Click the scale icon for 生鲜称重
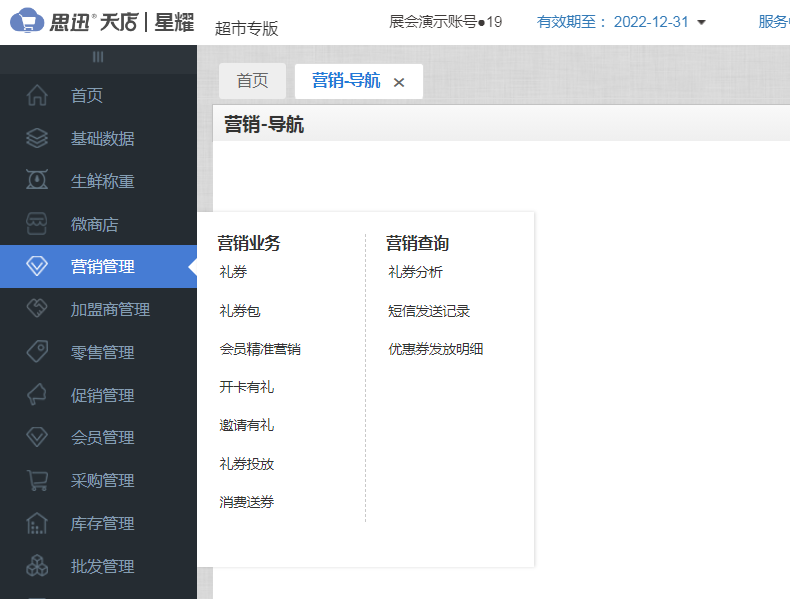Image resolution: width=790 pixels, height=599 pixels. [x=37, y=180]
